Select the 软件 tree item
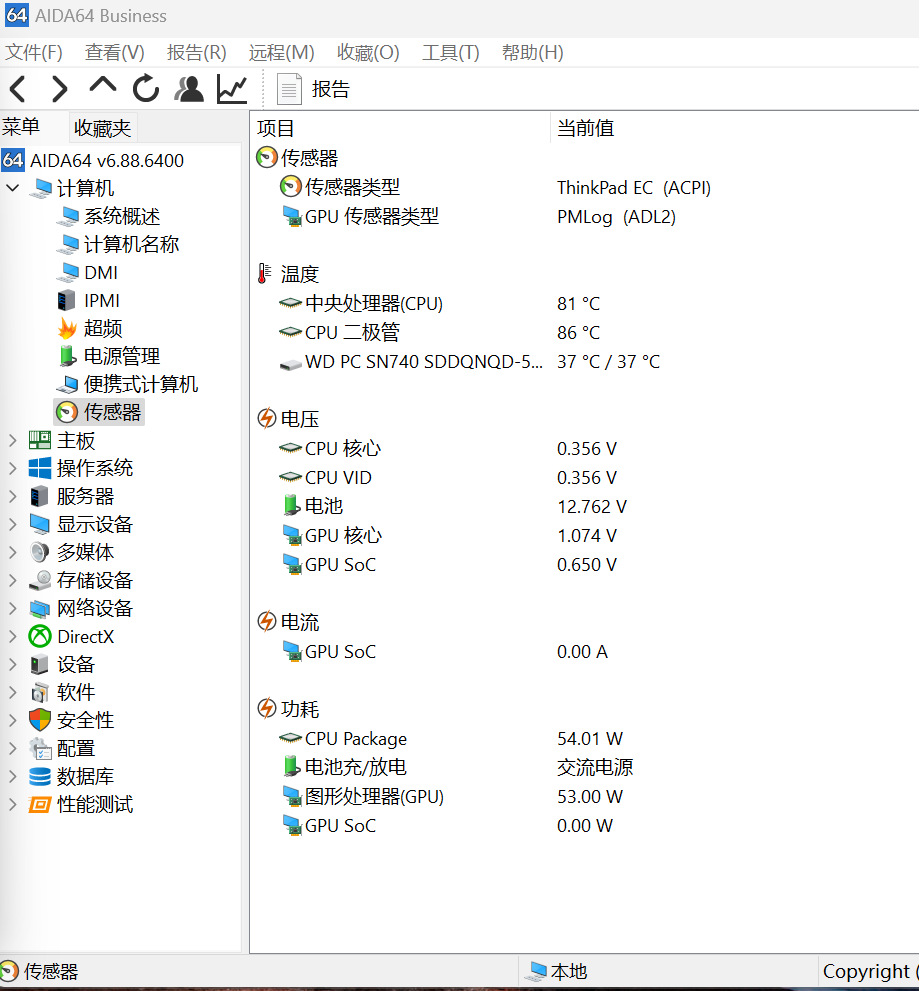 pos(75,692)
